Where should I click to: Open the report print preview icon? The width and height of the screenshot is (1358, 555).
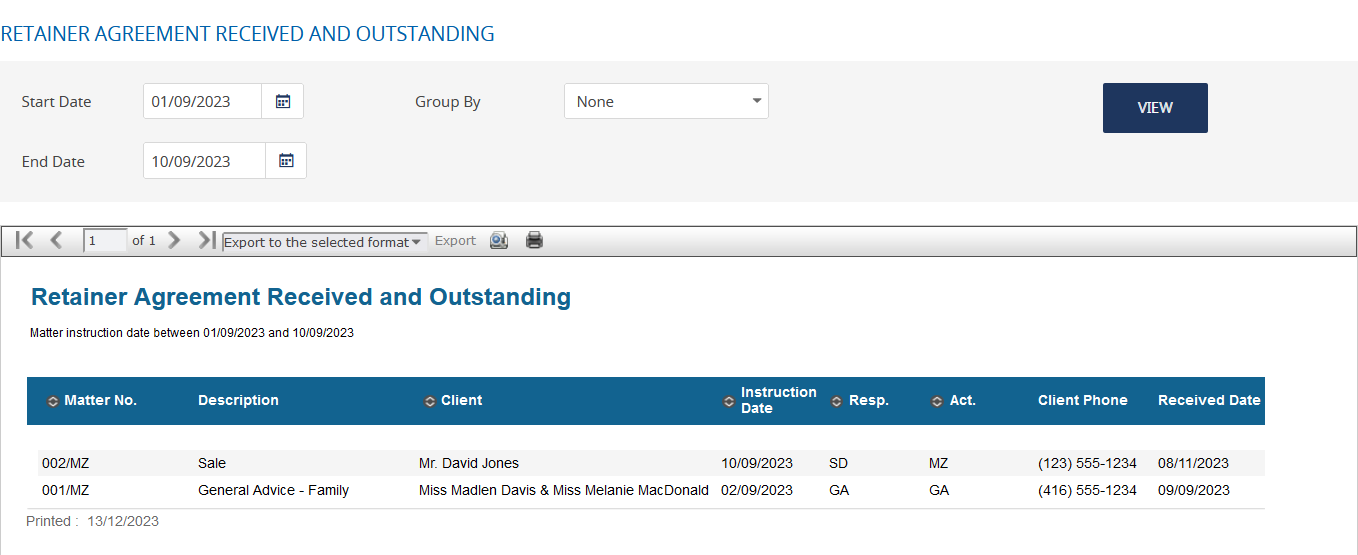[x=499, y=240]
